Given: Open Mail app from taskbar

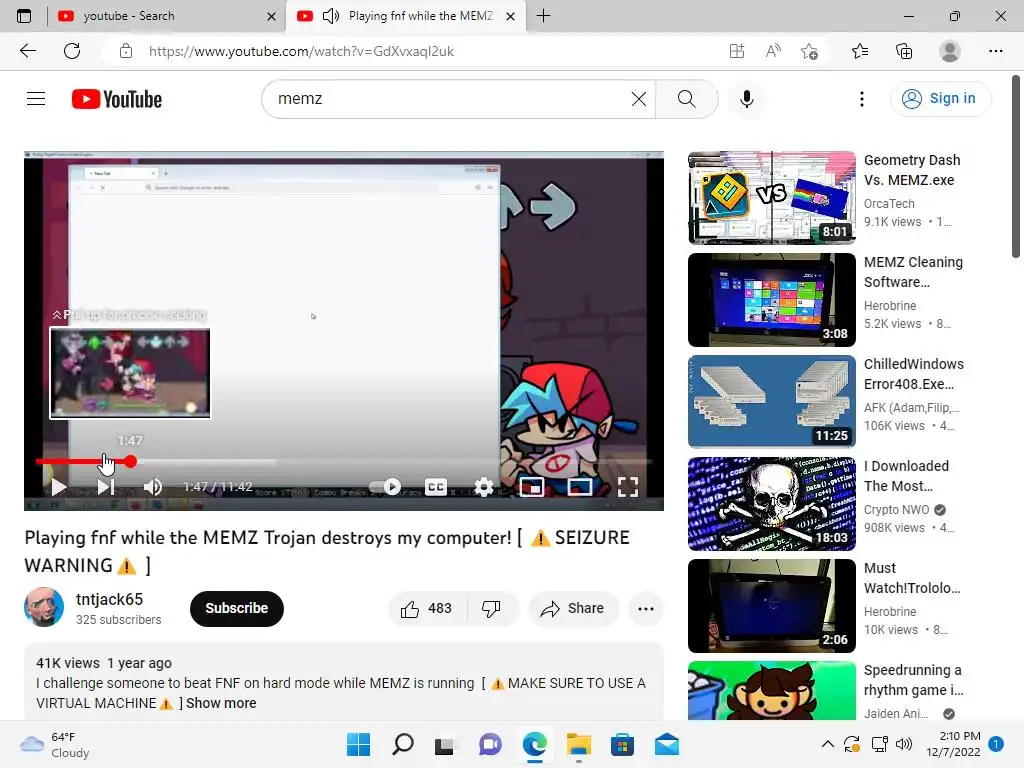Looking at the screenshot, I should click(667, 744).
